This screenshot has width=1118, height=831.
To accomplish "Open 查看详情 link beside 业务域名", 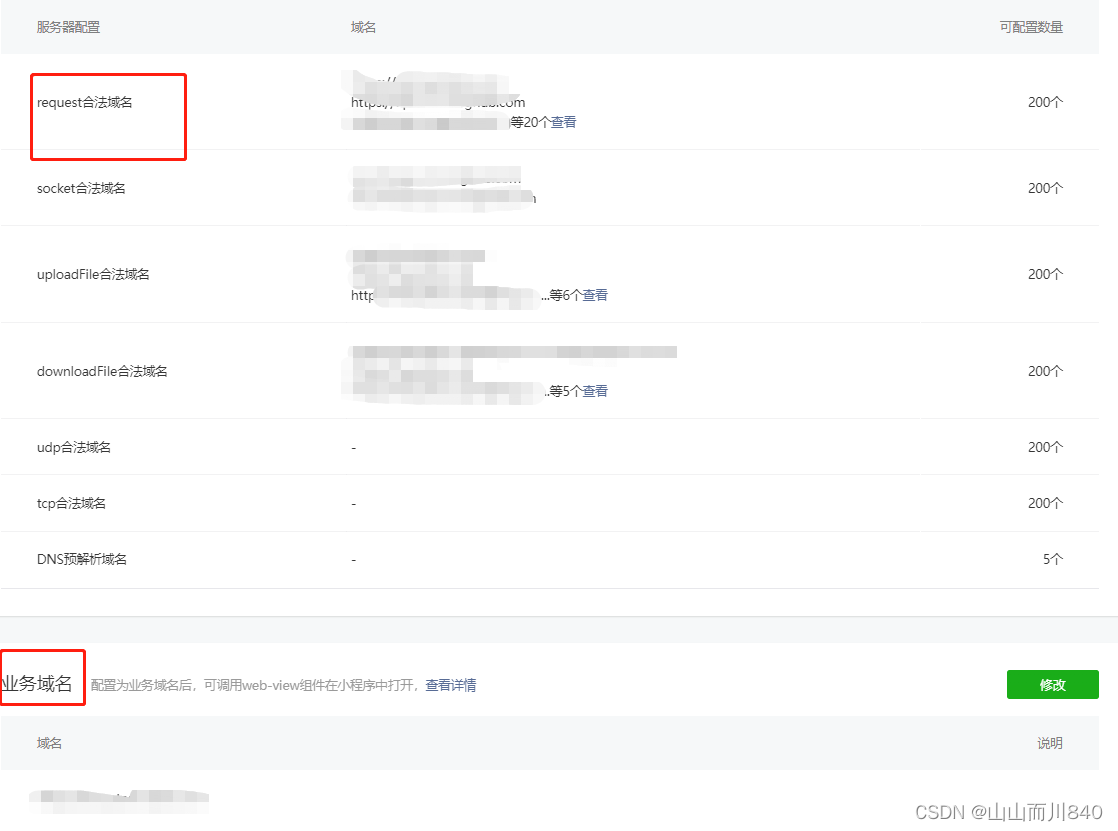I will tap(451, 685).
